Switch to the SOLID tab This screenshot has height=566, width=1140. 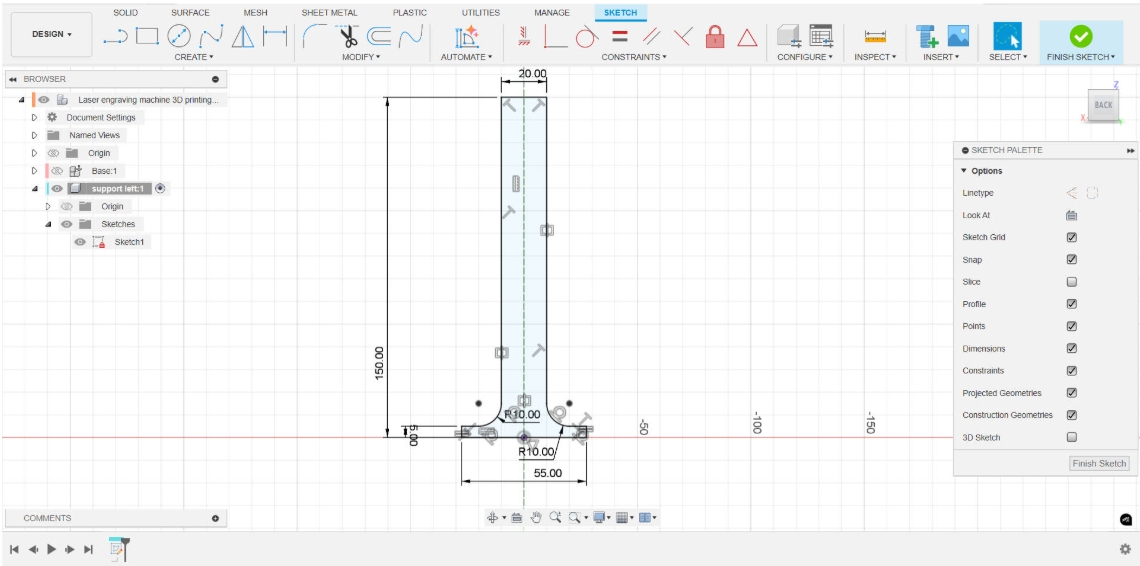coord(125,12)
